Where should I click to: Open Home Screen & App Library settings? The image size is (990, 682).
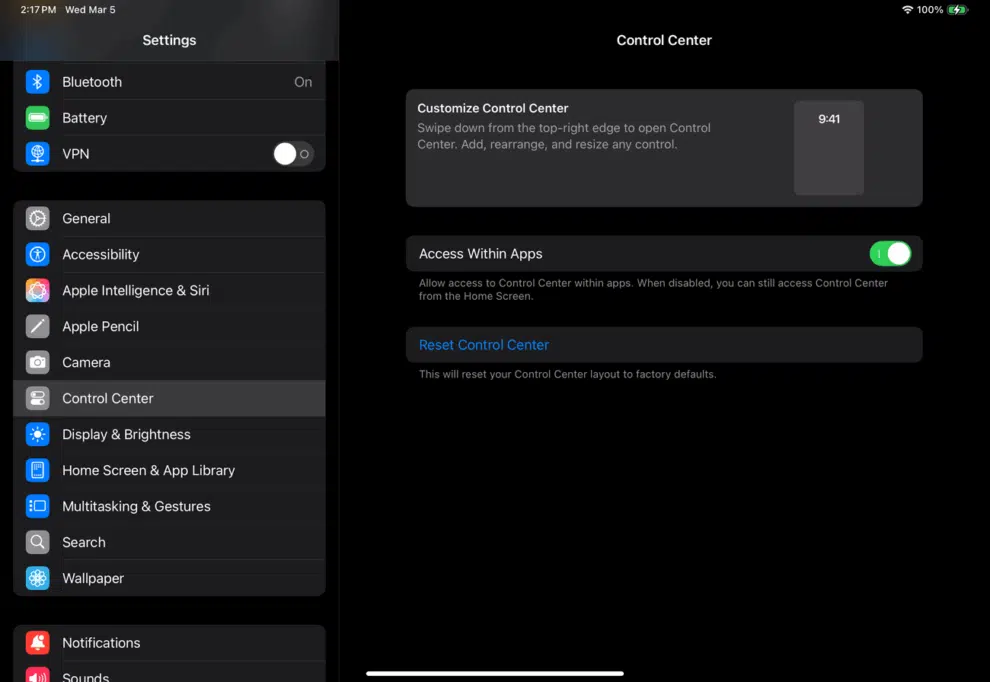coord(169,470)
